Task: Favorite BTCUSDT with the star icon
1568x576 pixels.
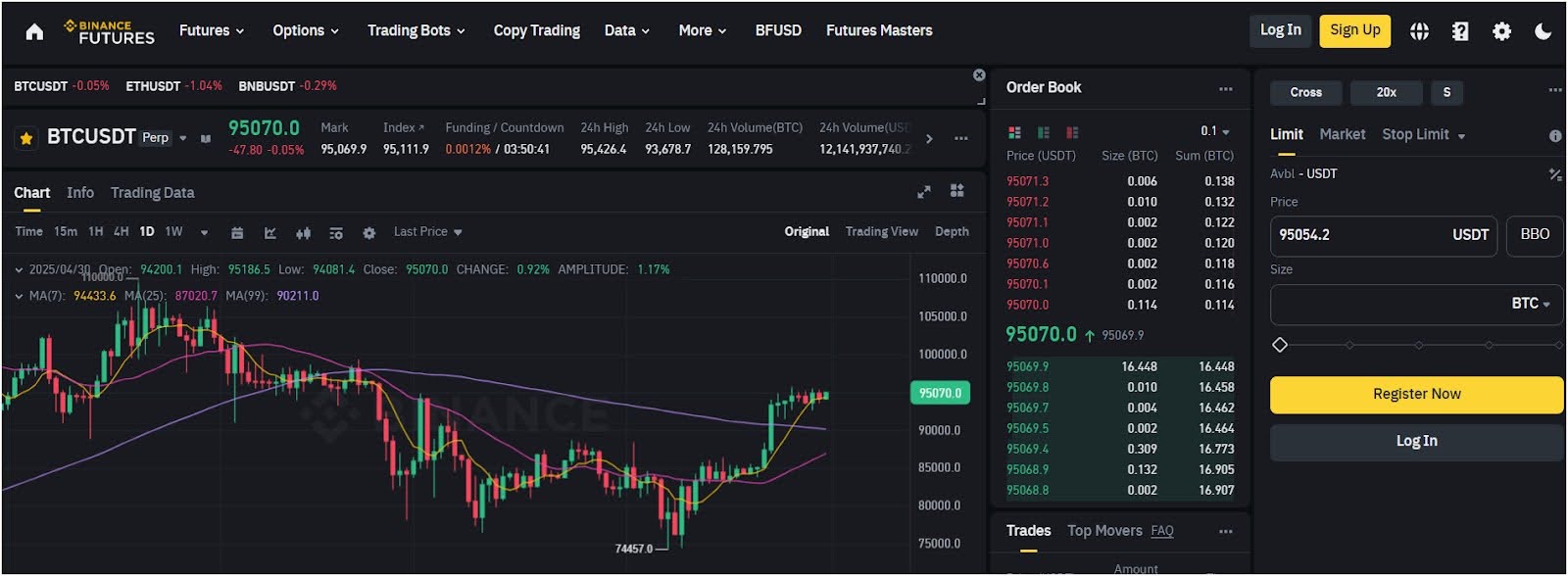Action: [26, 138]
